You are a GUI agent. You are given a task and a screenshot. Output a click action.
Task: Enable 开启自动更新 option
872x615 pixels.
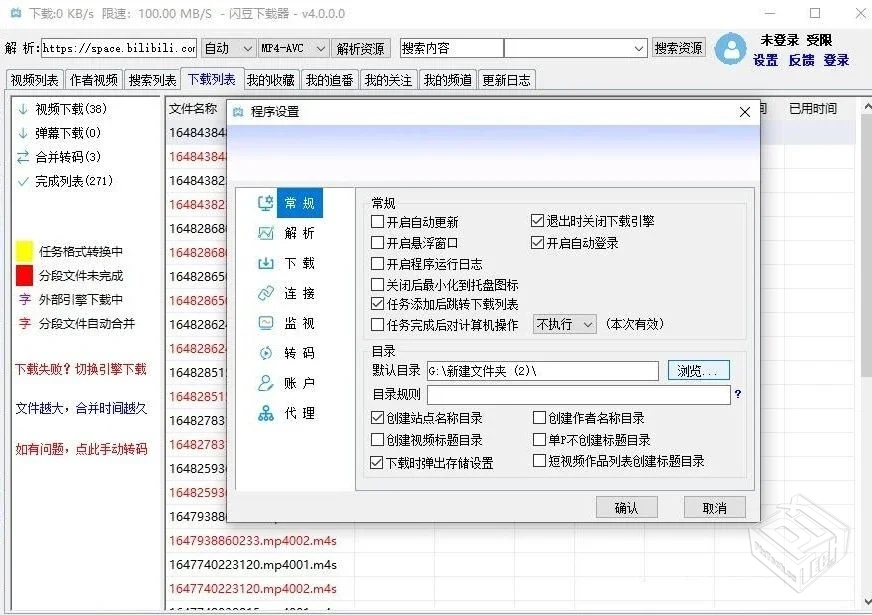point(378,220)
